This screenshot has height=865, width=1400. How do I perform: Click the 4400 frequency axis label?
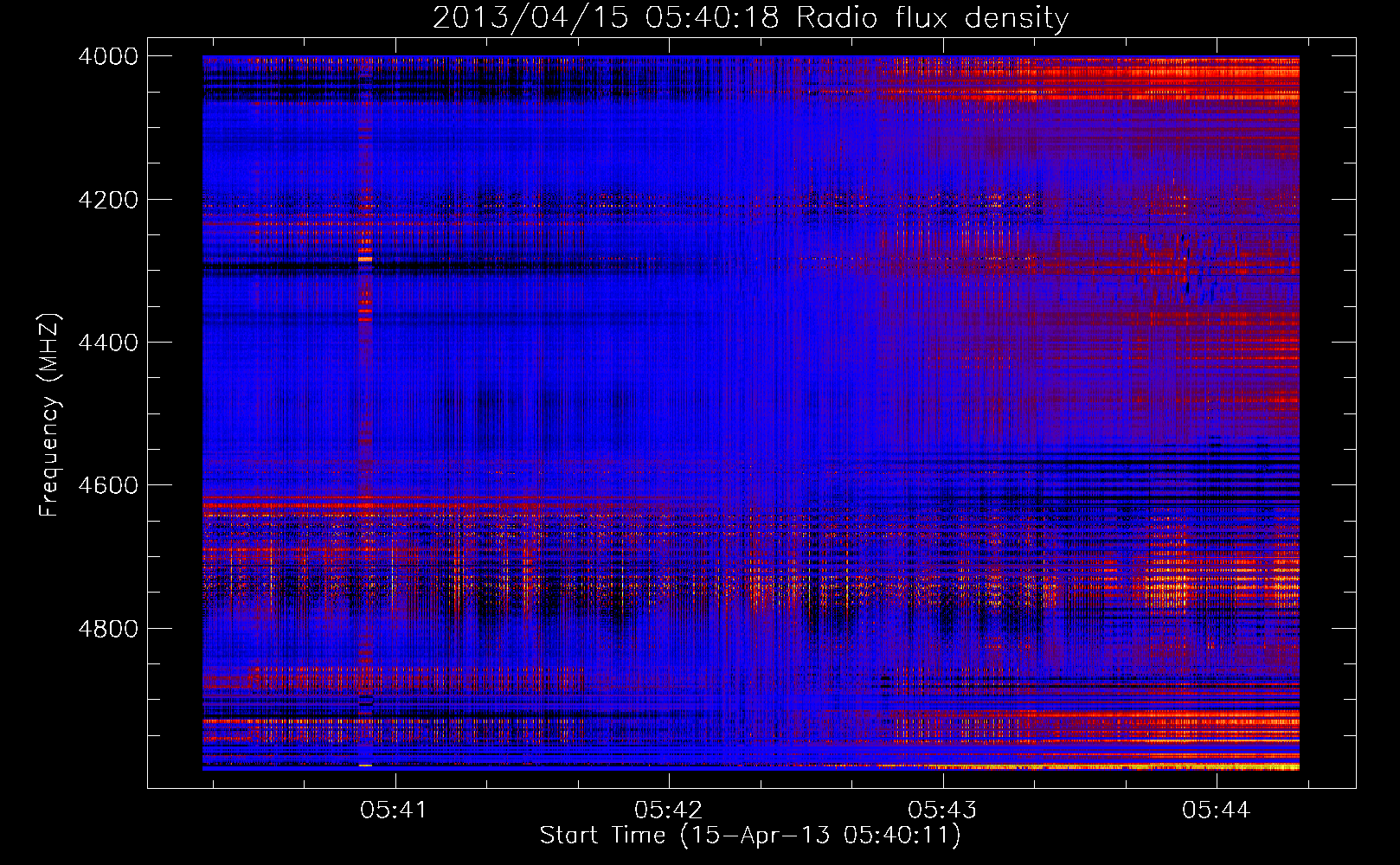pyautogui.click(x=108, y=343)
